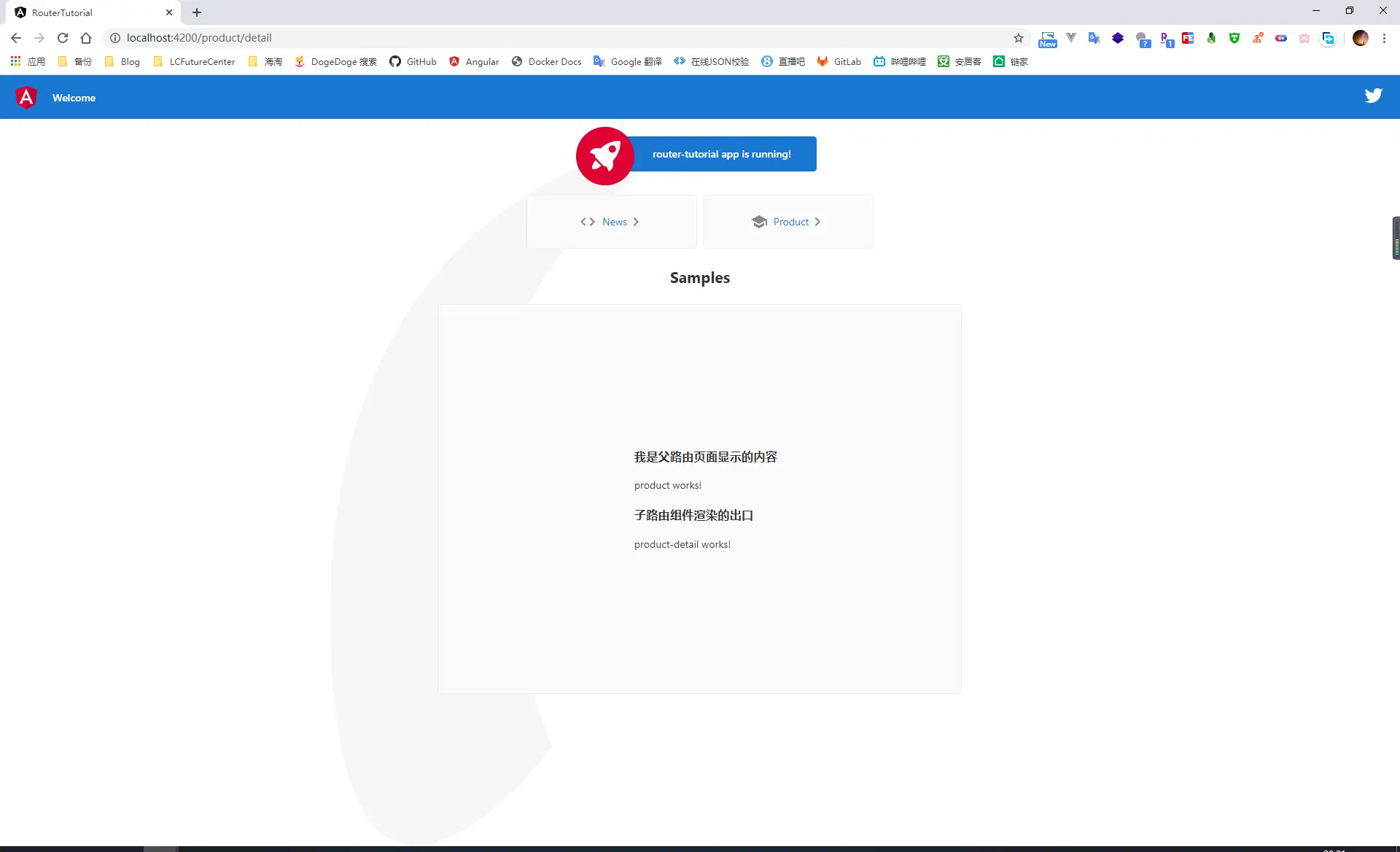The width and height of the screenshot is (1400, 852).
Task: Reload the page with refresh icon
Action: click(63, 38)
